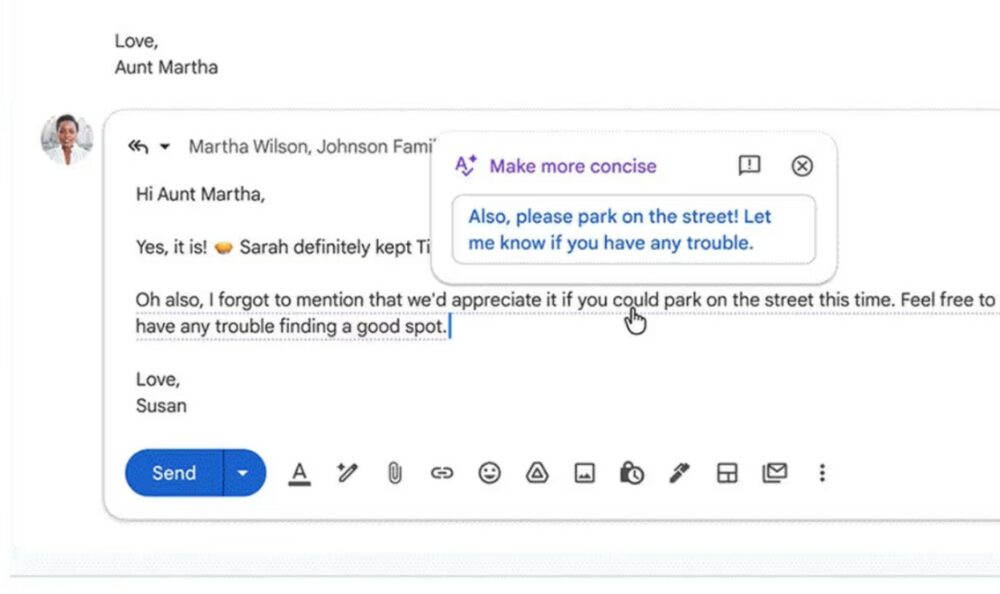Click the reply-all arrow icon

pos(138,147)
